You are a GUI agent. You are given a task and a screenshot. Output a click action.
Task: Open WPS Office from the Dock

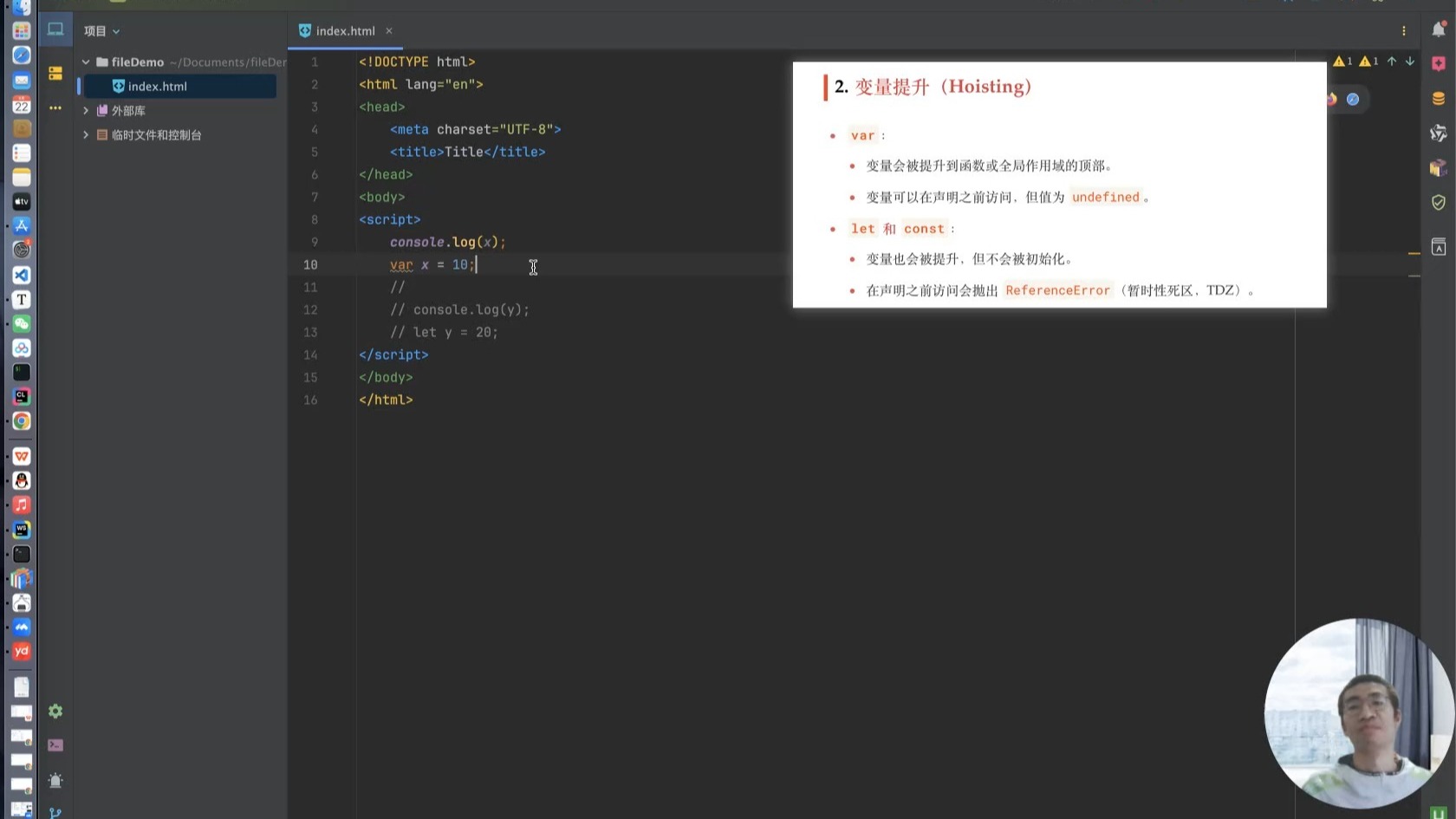pyautogui.click(x=22, y=456)
